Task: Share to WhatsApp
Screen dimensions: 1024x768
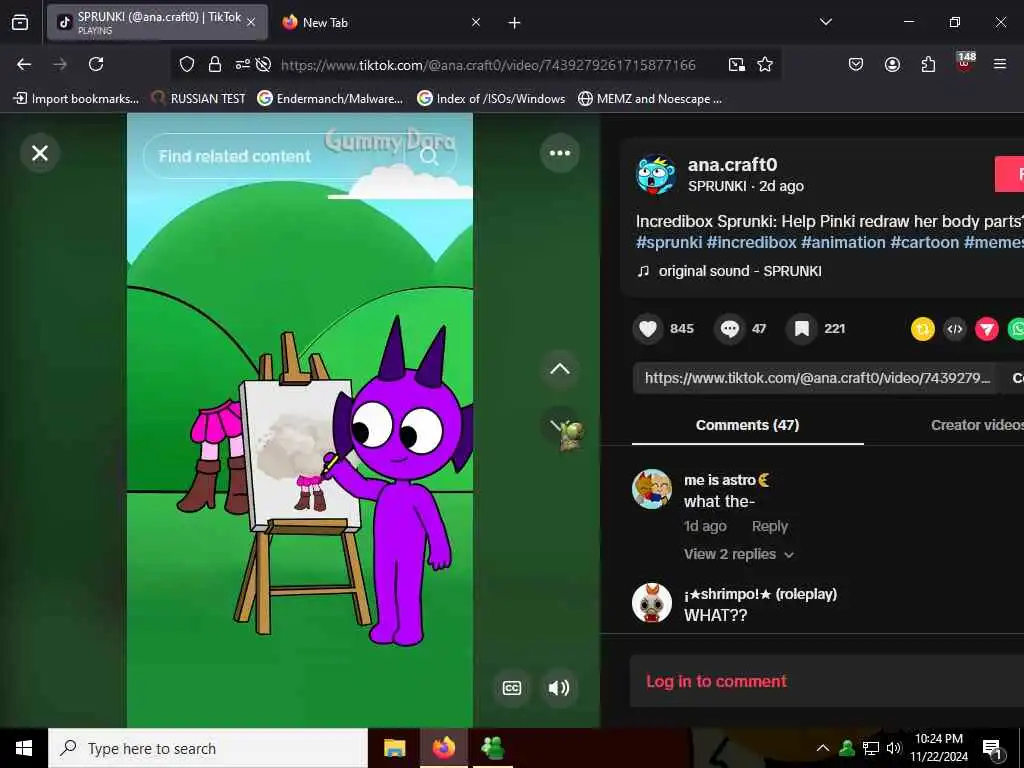Action: click(x=1017, y=328)
